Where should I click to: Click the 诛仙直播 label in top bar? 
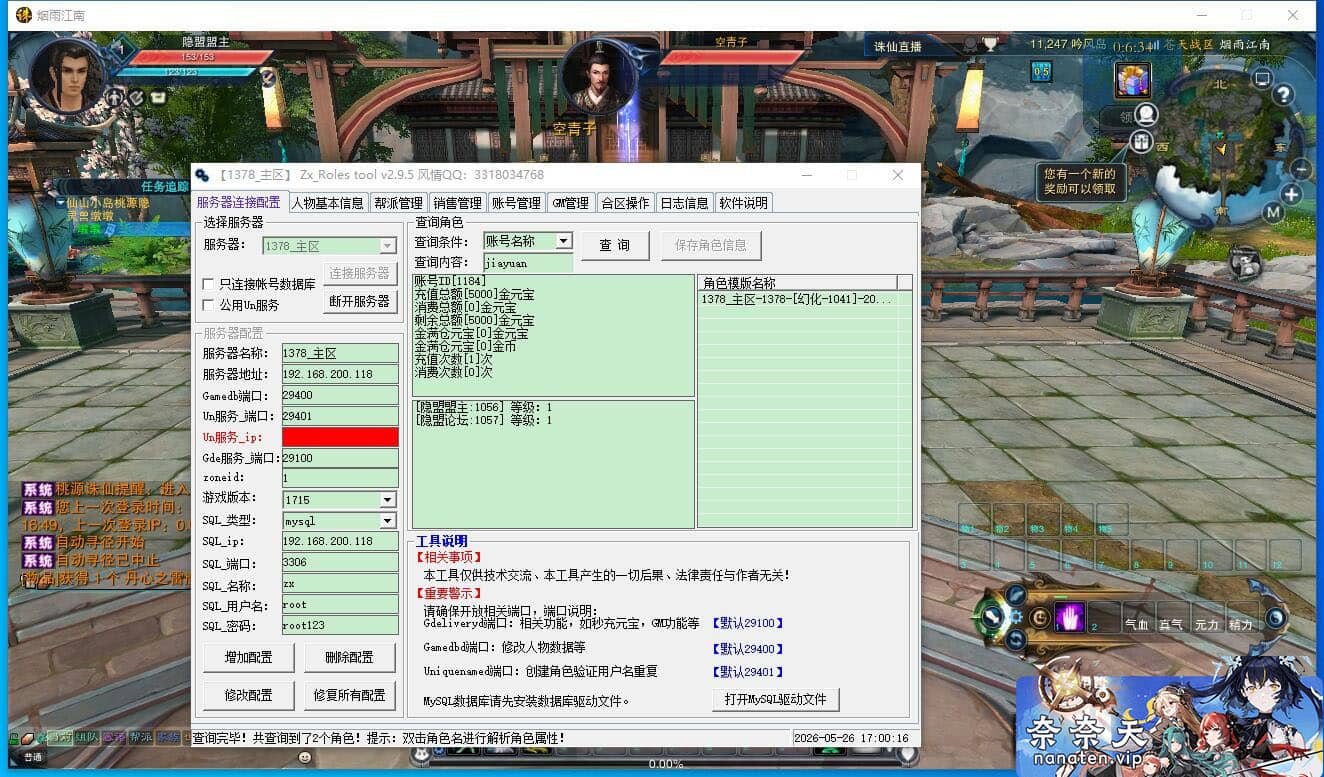[898, 47]
